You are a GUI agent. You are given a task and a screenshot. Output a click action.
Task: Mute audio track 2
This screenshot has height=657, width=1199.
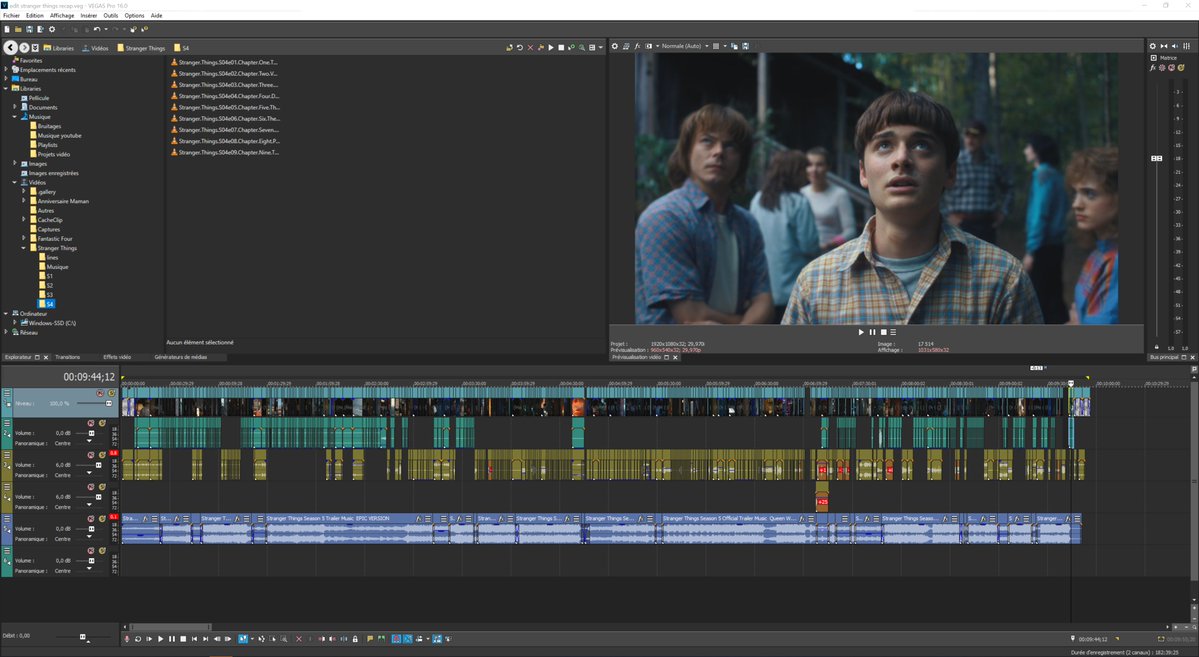pyautogui.click(x=91, y=423)
